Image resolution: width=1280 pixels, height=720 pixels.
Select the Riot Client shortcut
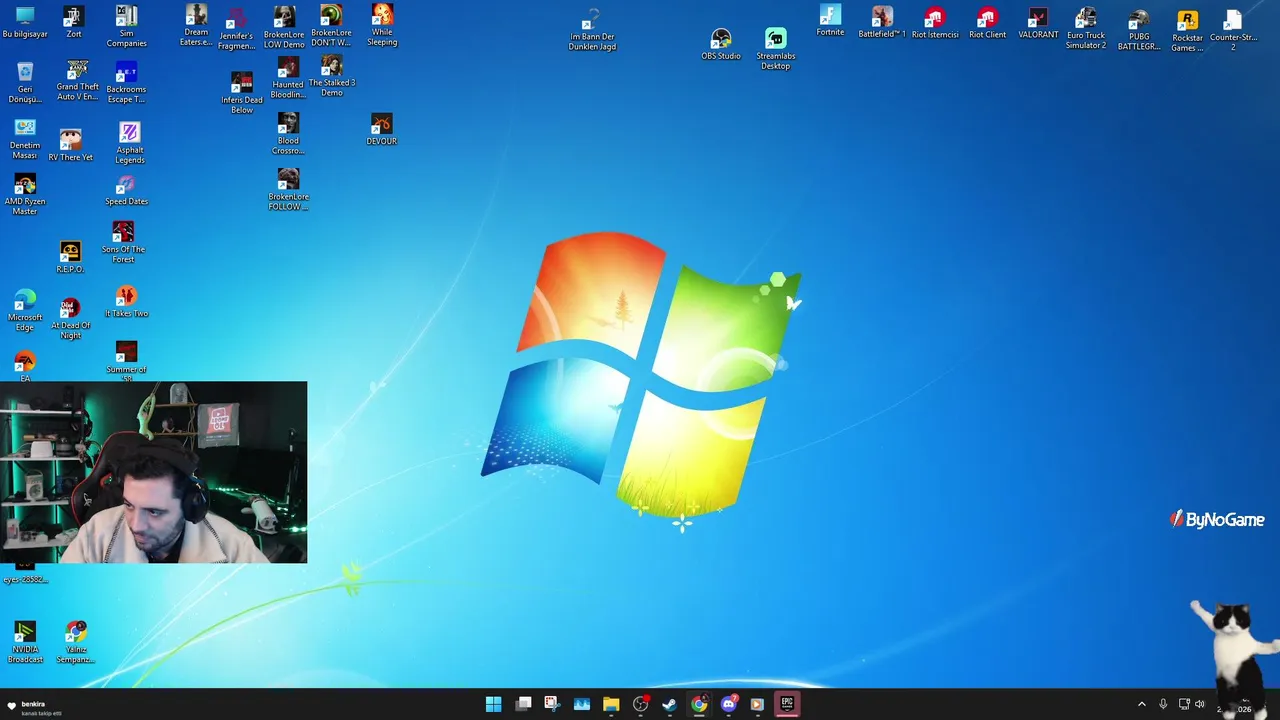988,22
